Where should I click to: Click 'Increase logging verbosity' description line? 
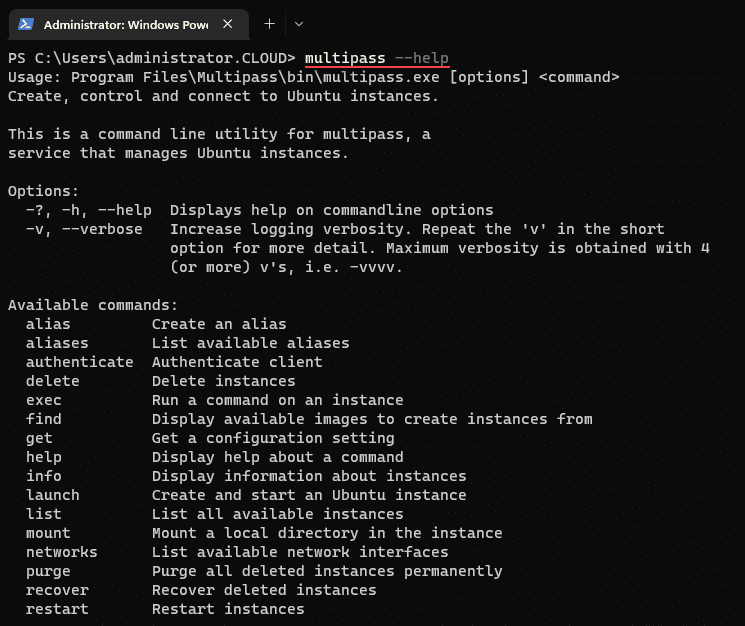(417, 229)
